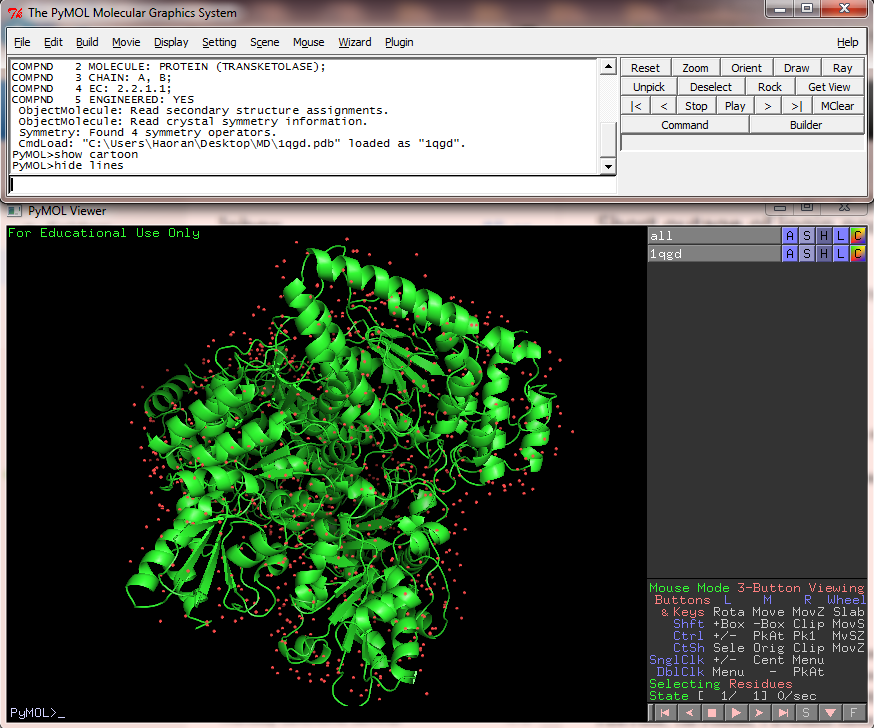The height and width of the screenshot is (728, 874).
Task: Click the Ray button
Action: (x=842, y=68)
